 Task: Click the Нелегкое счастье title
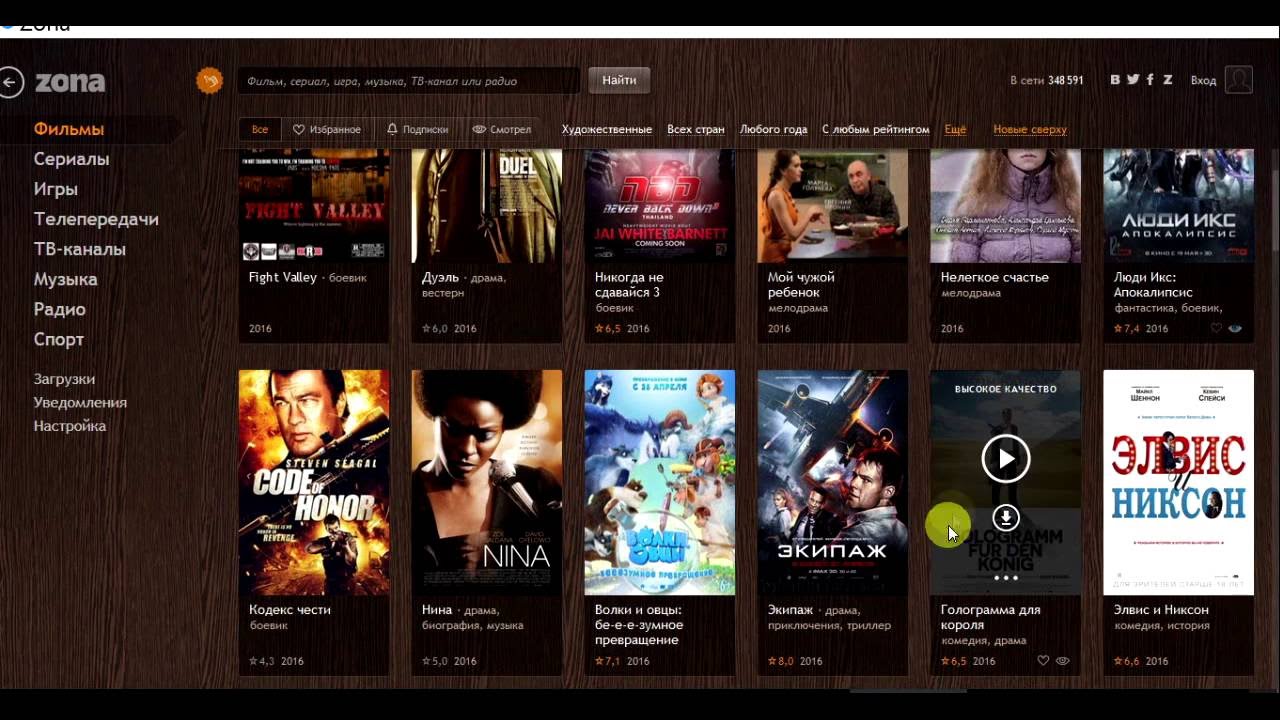tap(995, 277)
